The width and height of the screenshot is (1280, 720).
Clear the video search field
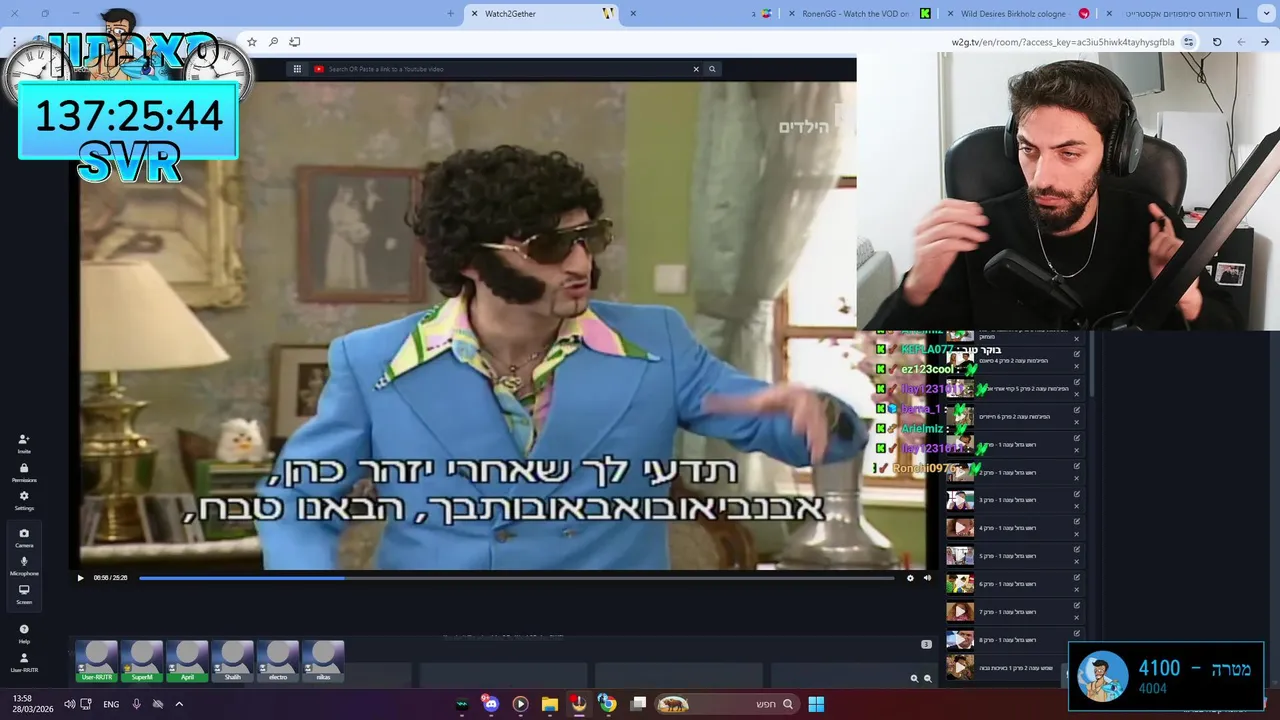[x=696, y=69]
